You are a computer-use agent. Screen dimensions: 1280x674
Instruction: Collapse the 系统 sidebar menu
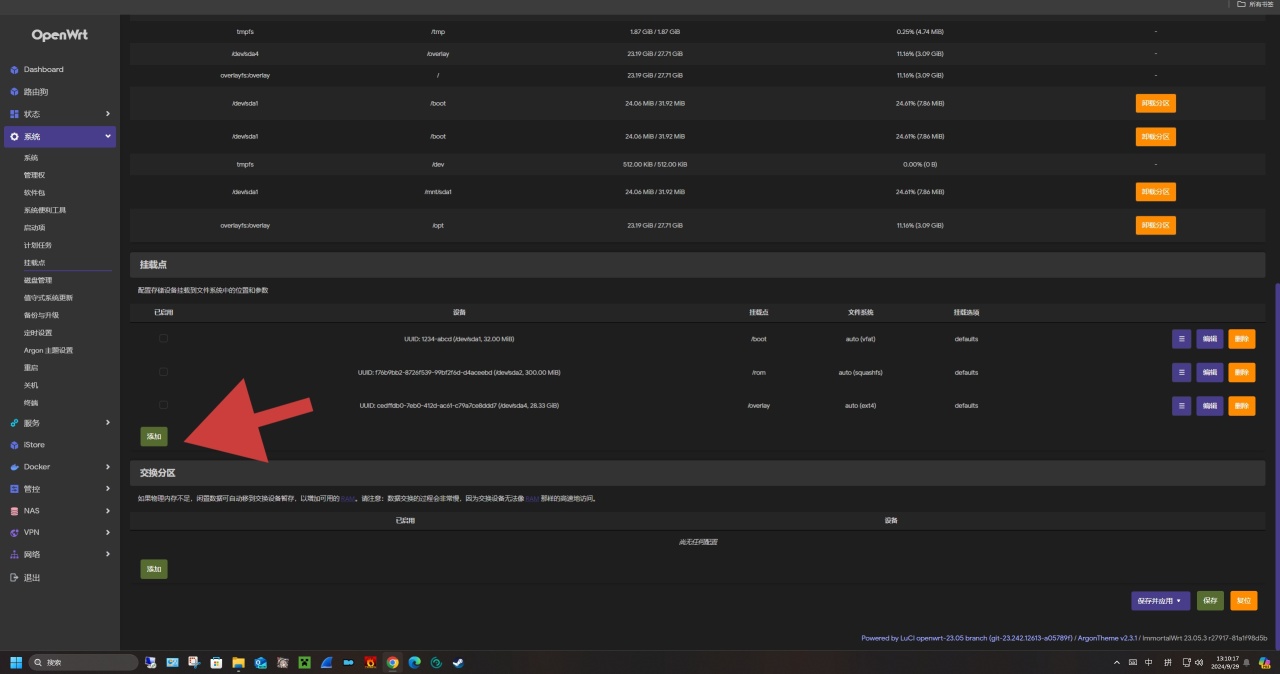coord(107,136)
